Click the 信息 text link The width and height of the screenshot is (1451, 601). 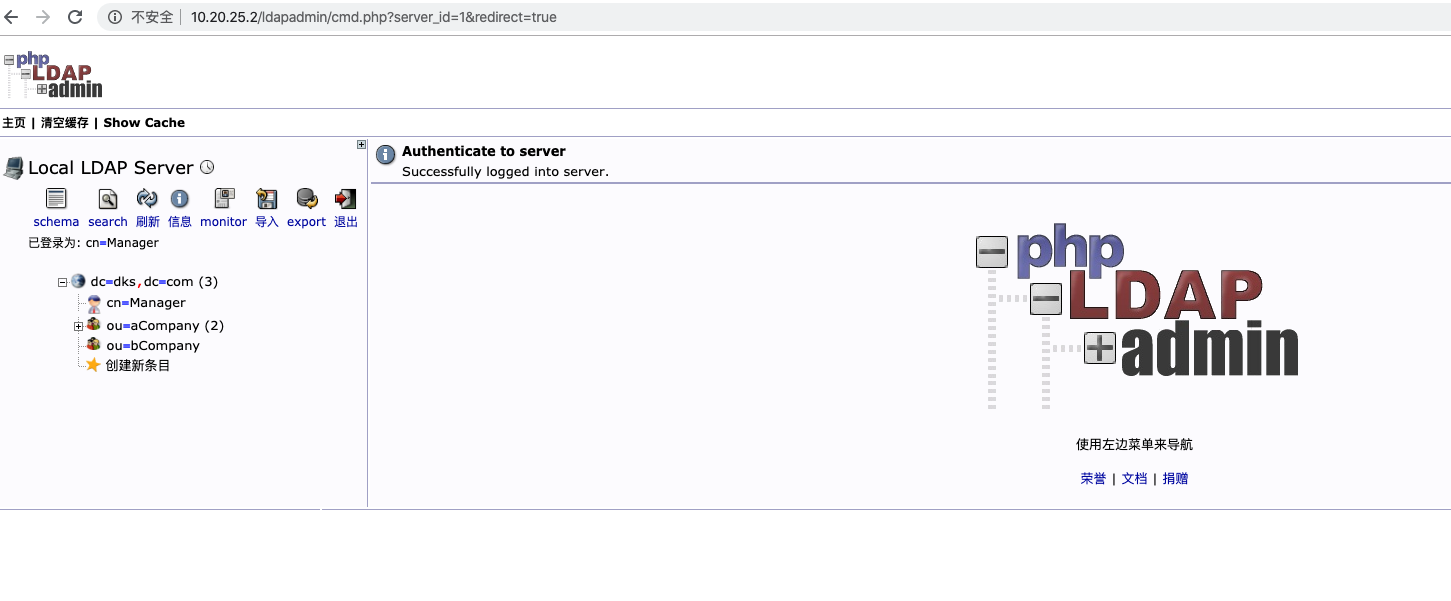coord(180,222)
